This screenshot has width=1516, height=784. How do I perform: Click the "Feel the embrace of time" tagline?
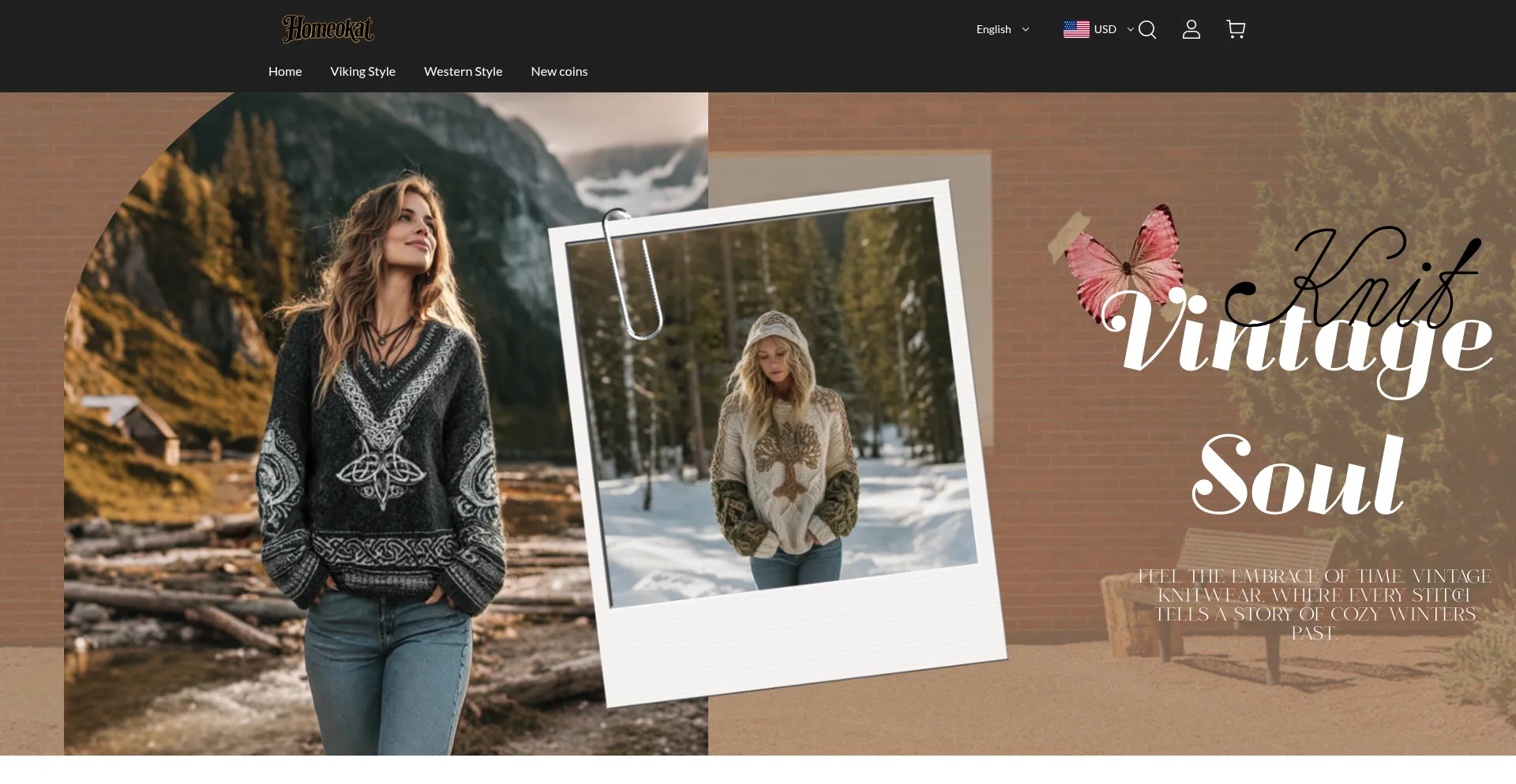[x=1314, y=605]
